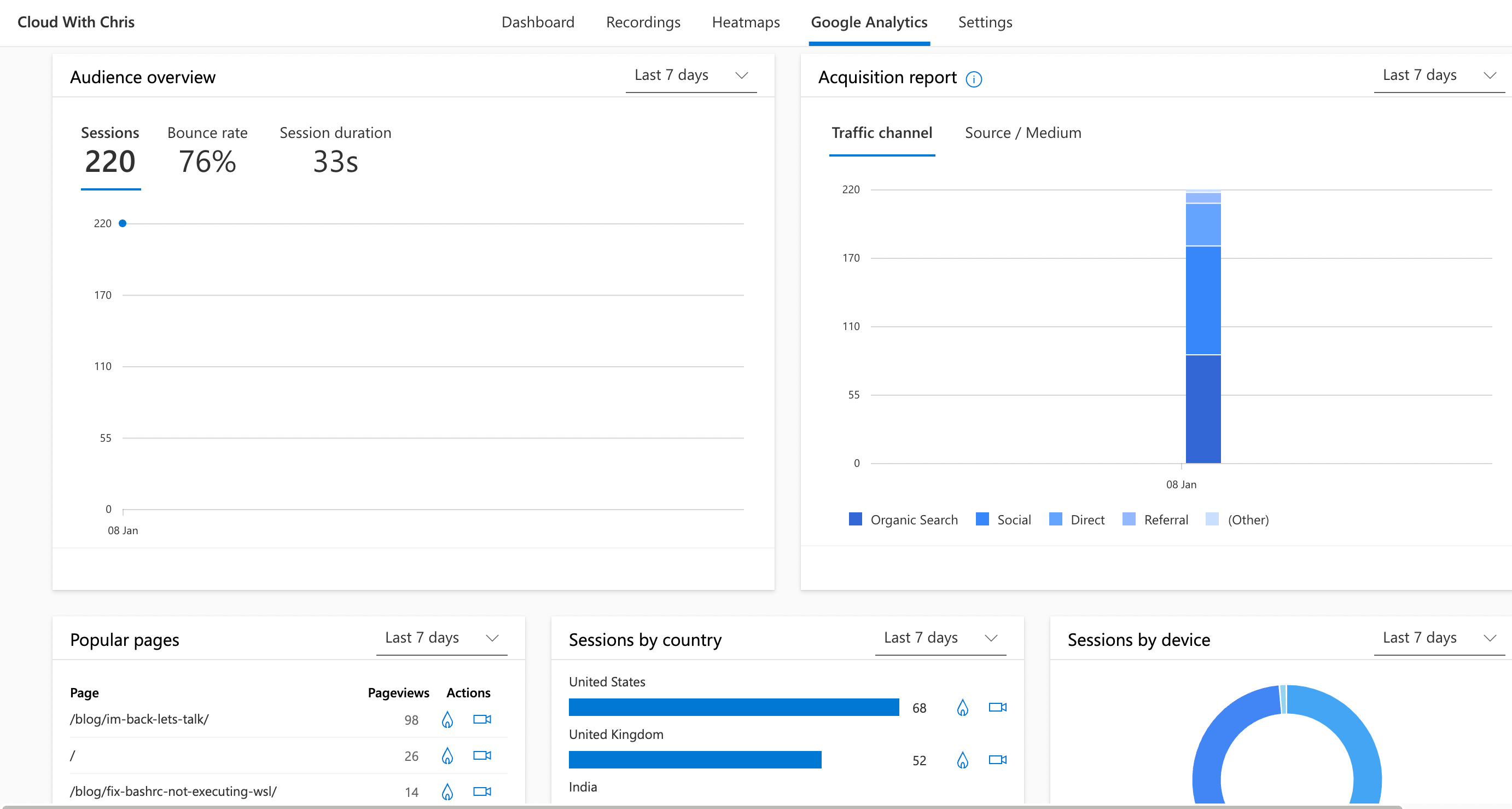Click the United Kingdom session count 52
Image resolution: width=1512 pixels, height=809 pixels.
click(x=919, y=761)
